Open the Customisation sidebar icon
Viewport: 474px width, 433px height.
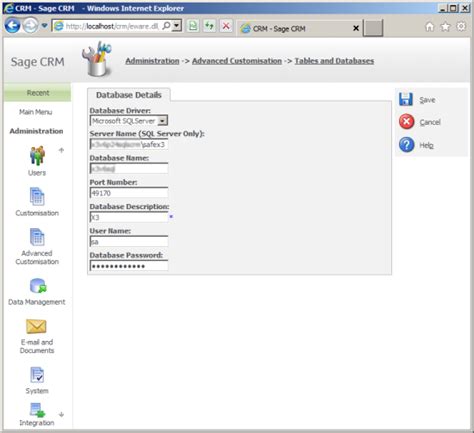37,196
